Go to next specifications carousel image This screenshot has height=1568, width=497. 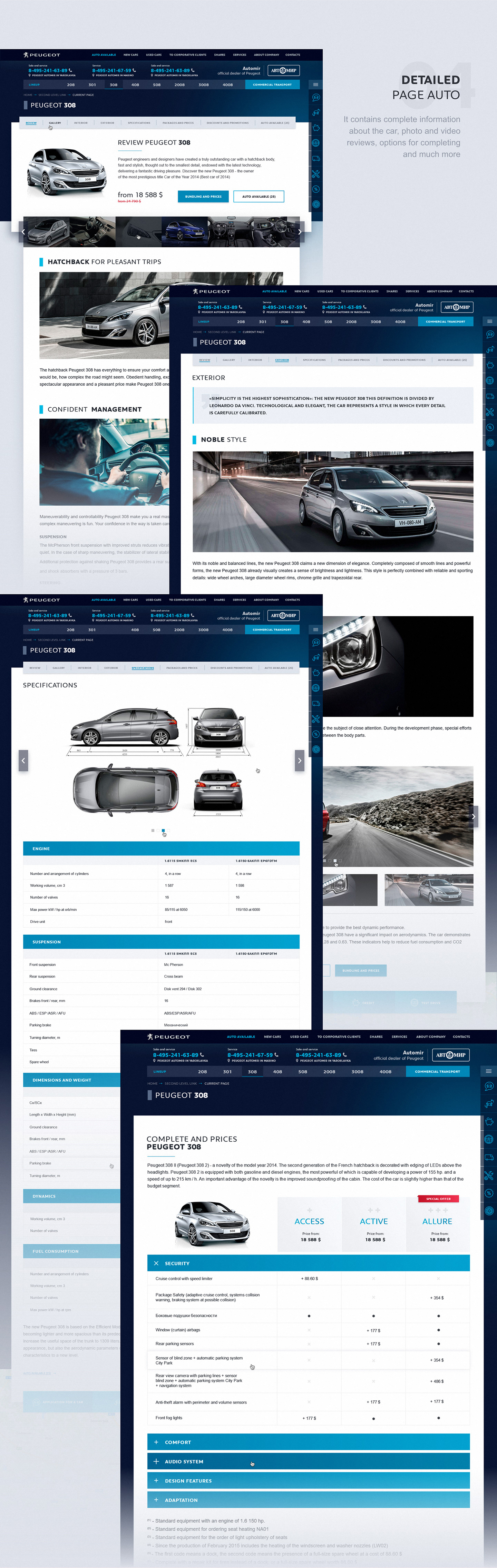(x=299, y=760)
